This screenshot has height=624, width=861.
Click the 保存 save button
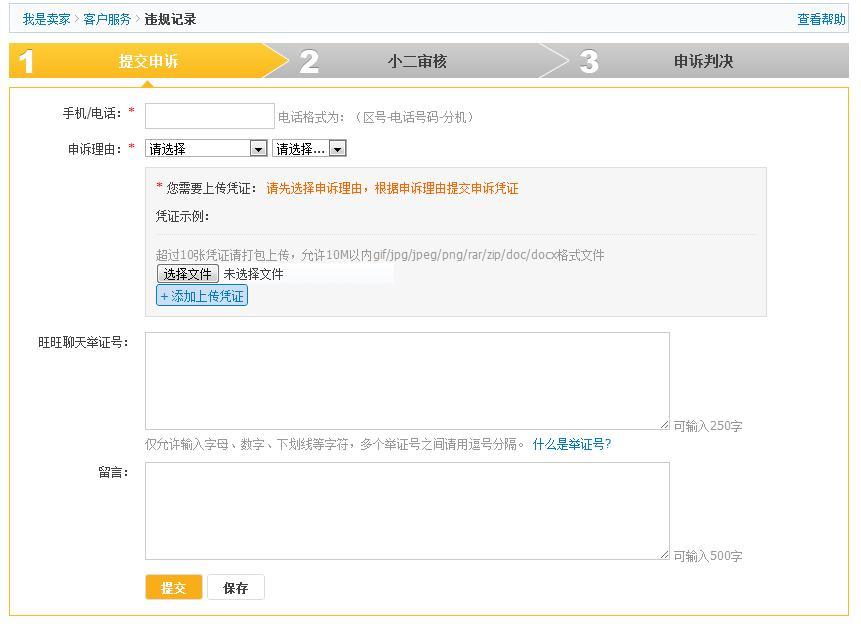point(236,588)
